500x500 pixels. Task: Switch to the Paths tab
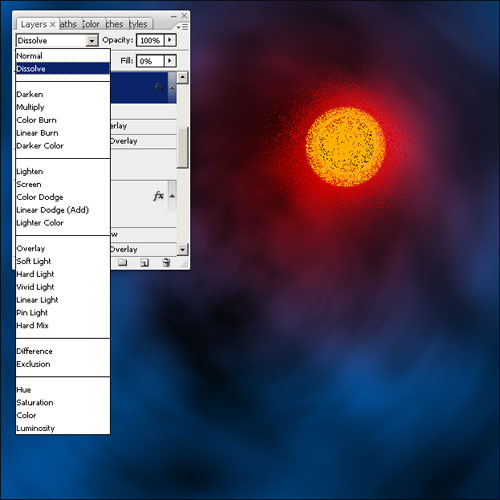[68, 24]
